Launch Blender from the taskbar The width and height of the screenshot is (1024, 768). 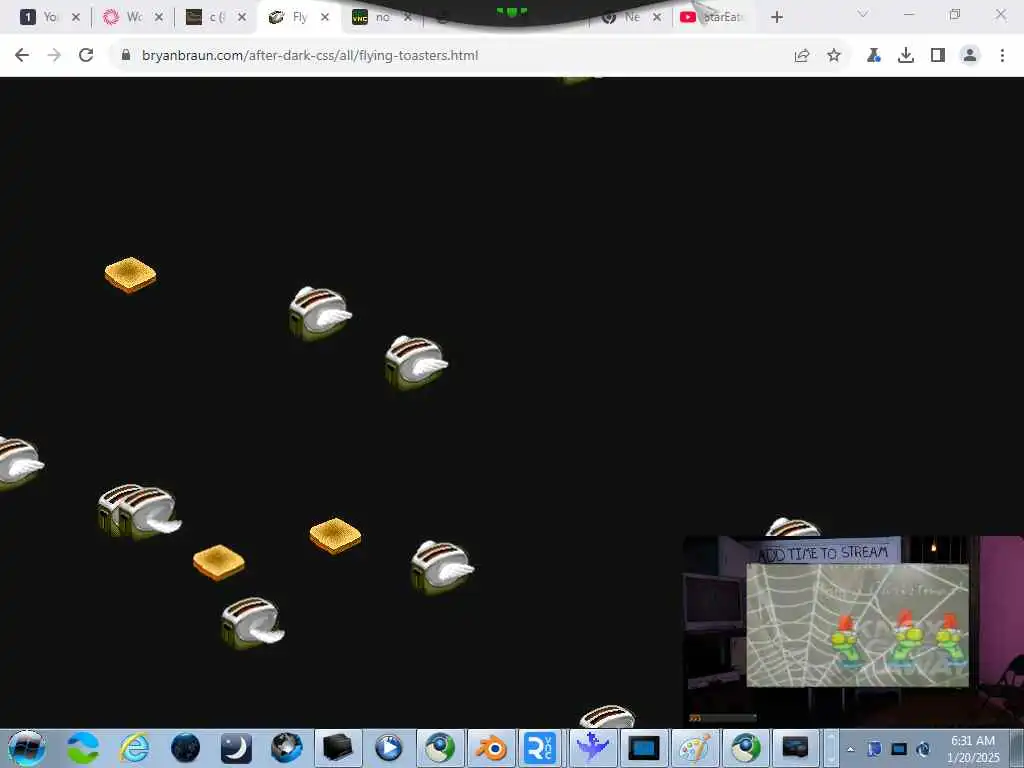pyautogui.click(x=491, y=748)
